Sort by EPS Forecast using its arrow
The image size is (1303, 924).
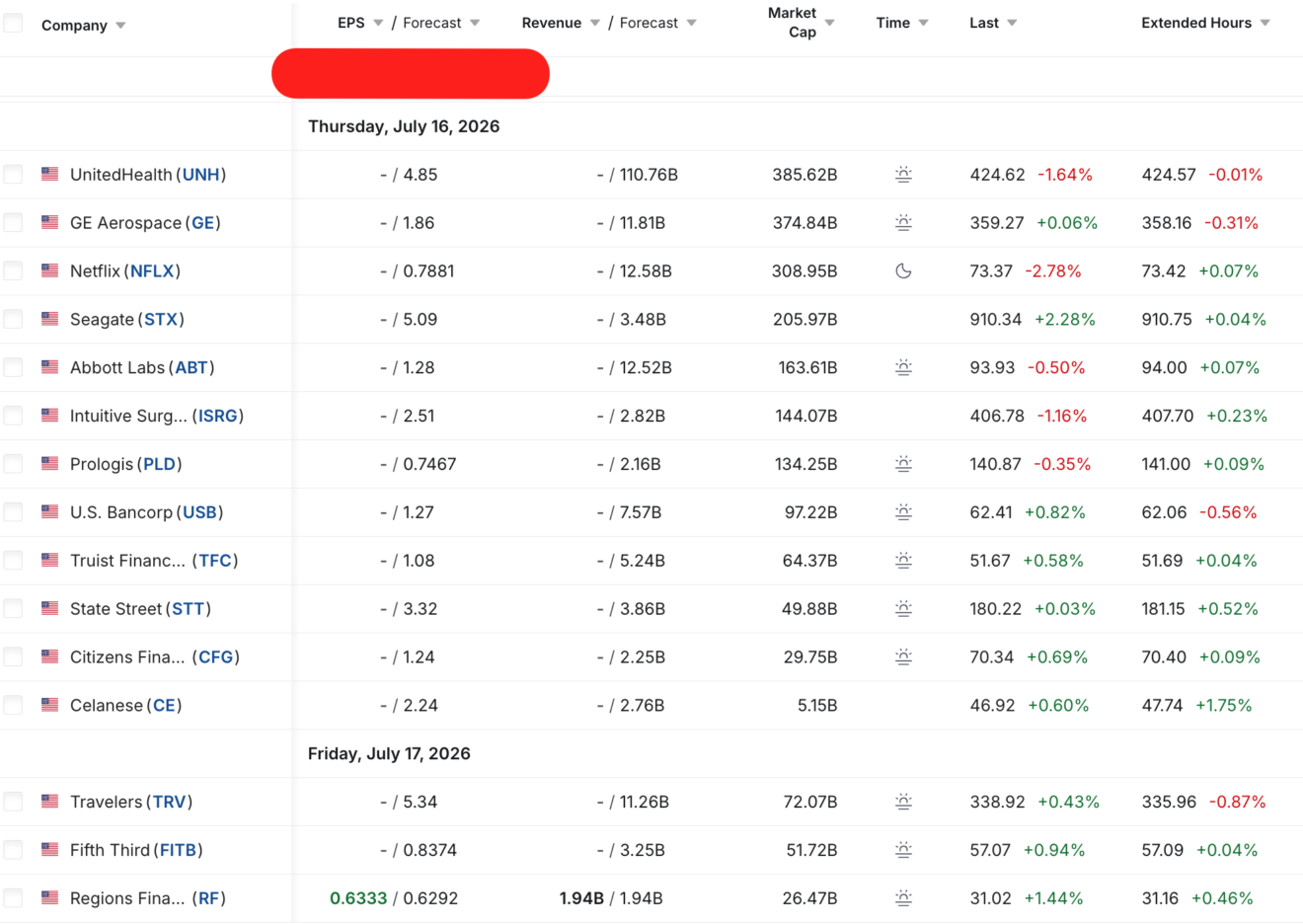click(475, 23)
